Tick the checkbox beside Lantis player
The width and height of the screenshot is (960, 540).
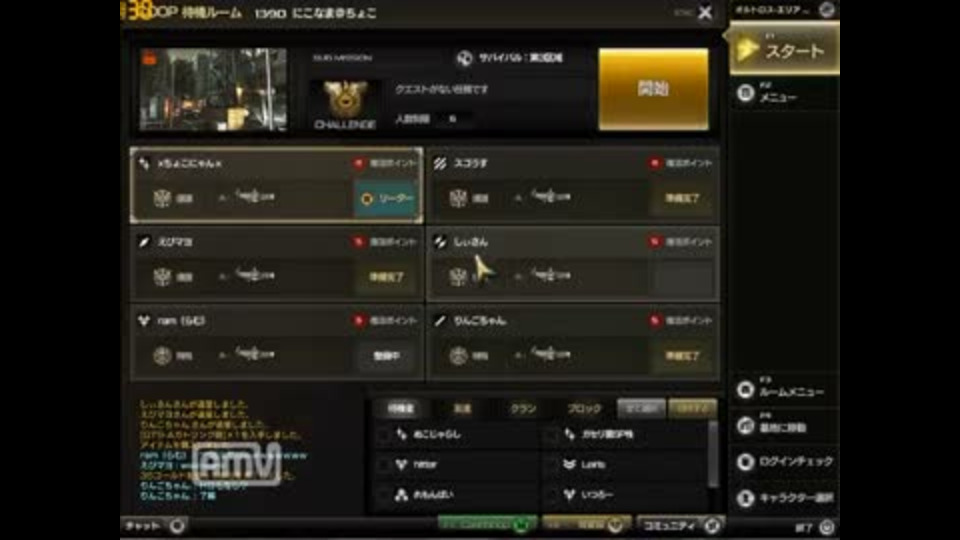point(552,465)
